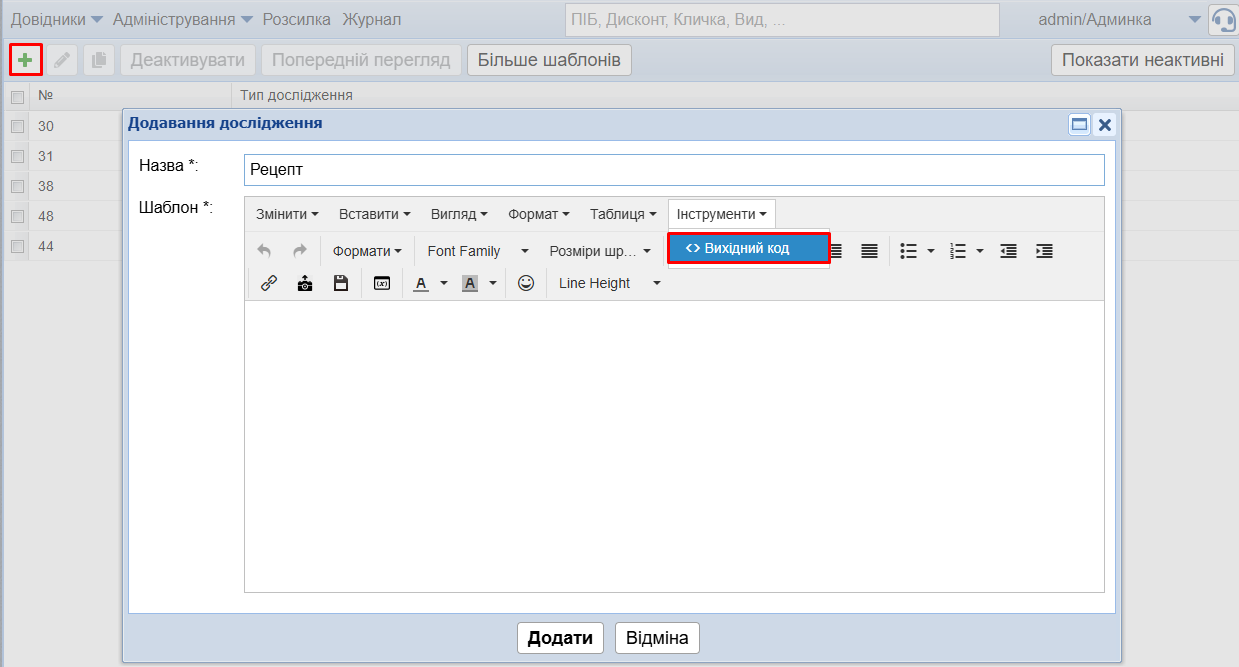Toggle the select-all header checkbox
The width and height of the screenshot is (1239, 667).
(17, 97)
